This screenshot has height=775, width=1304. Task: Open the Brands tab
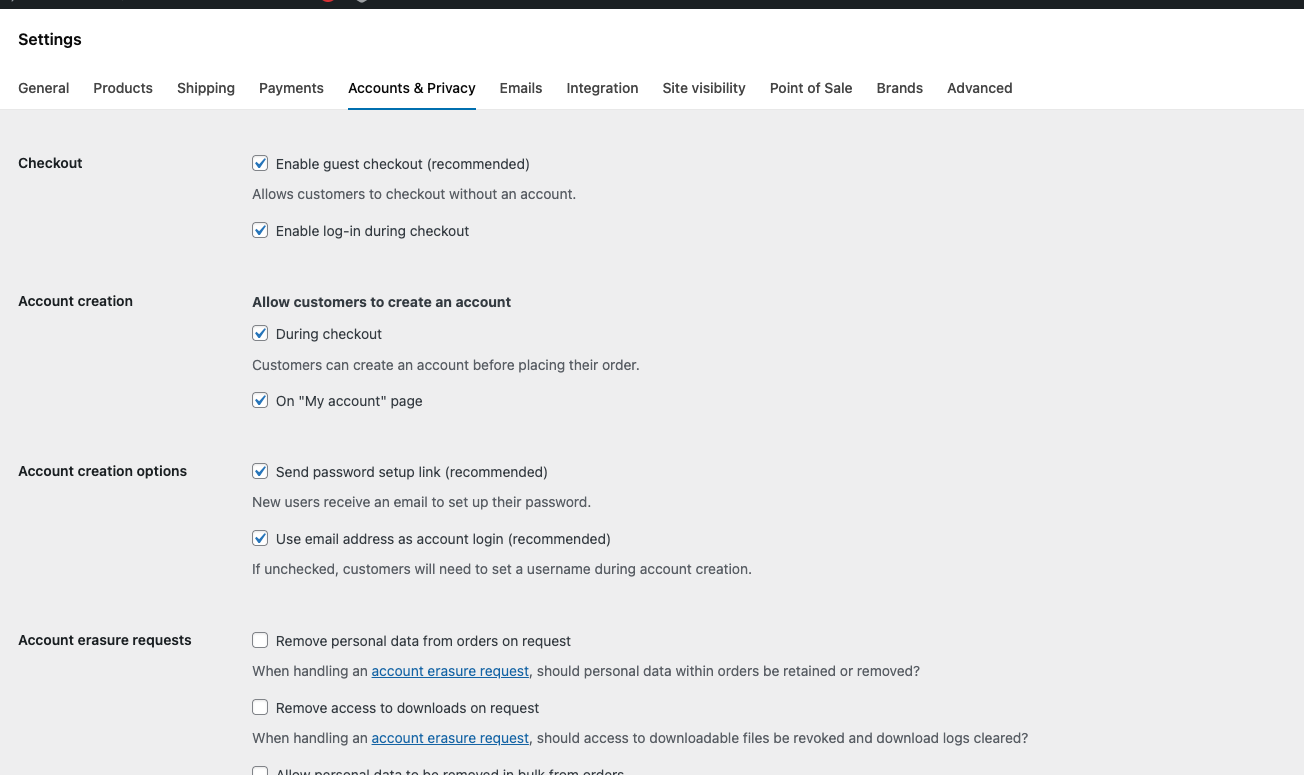pos(900,88)
